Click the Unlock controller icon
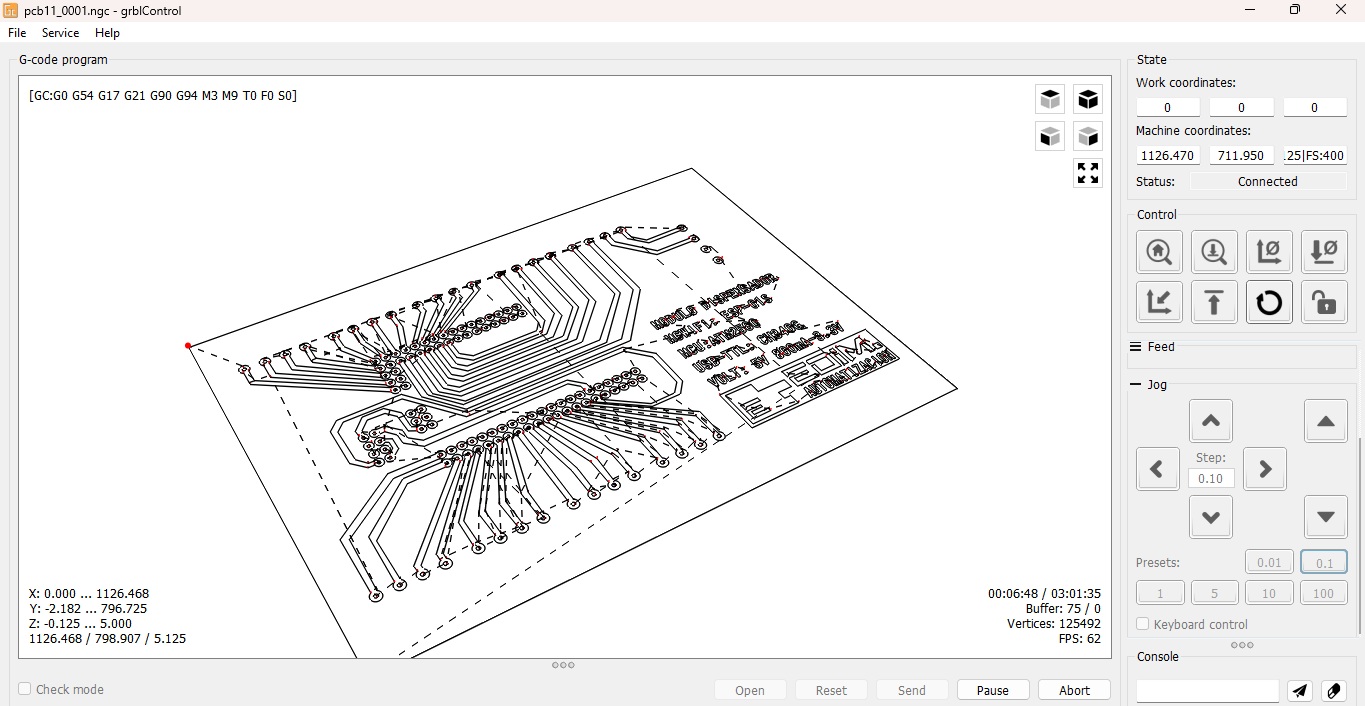 pyautogui.click(x=1324, y=302)
